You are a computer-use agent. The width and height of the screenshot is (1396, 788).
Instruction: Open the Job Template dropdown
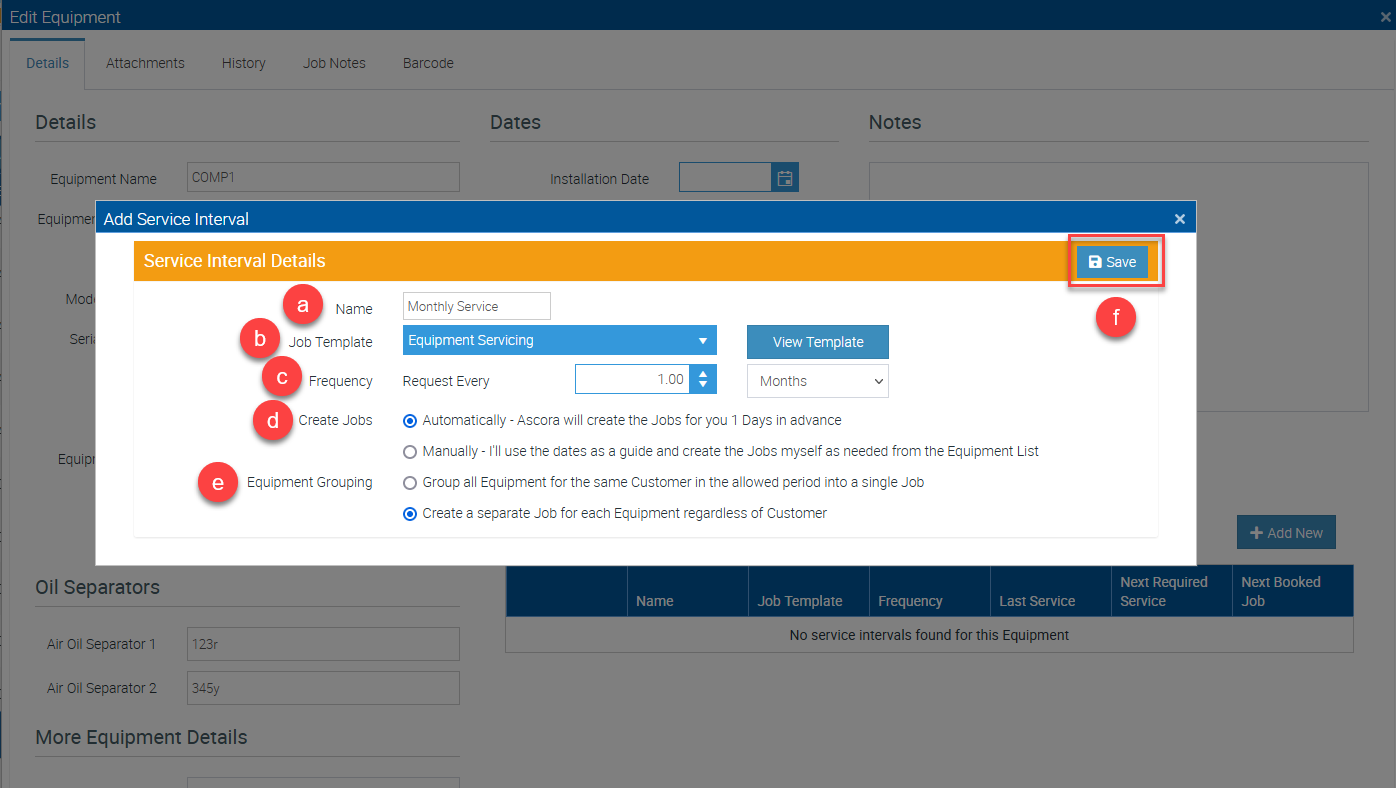pyautogui.click(x=559, y=340)
